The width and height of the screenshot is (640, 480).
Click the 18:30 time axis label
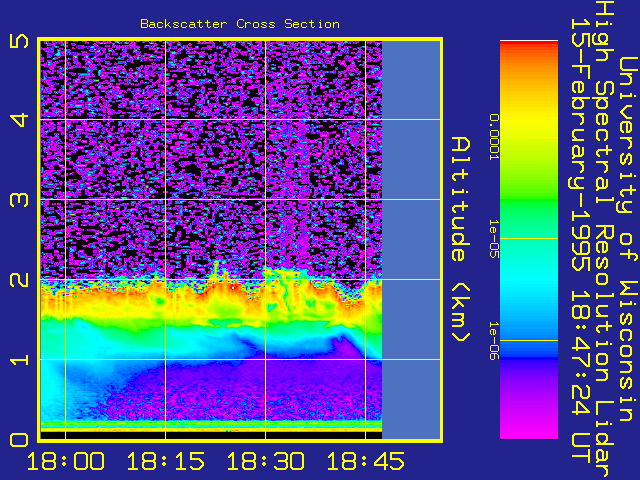266,462
